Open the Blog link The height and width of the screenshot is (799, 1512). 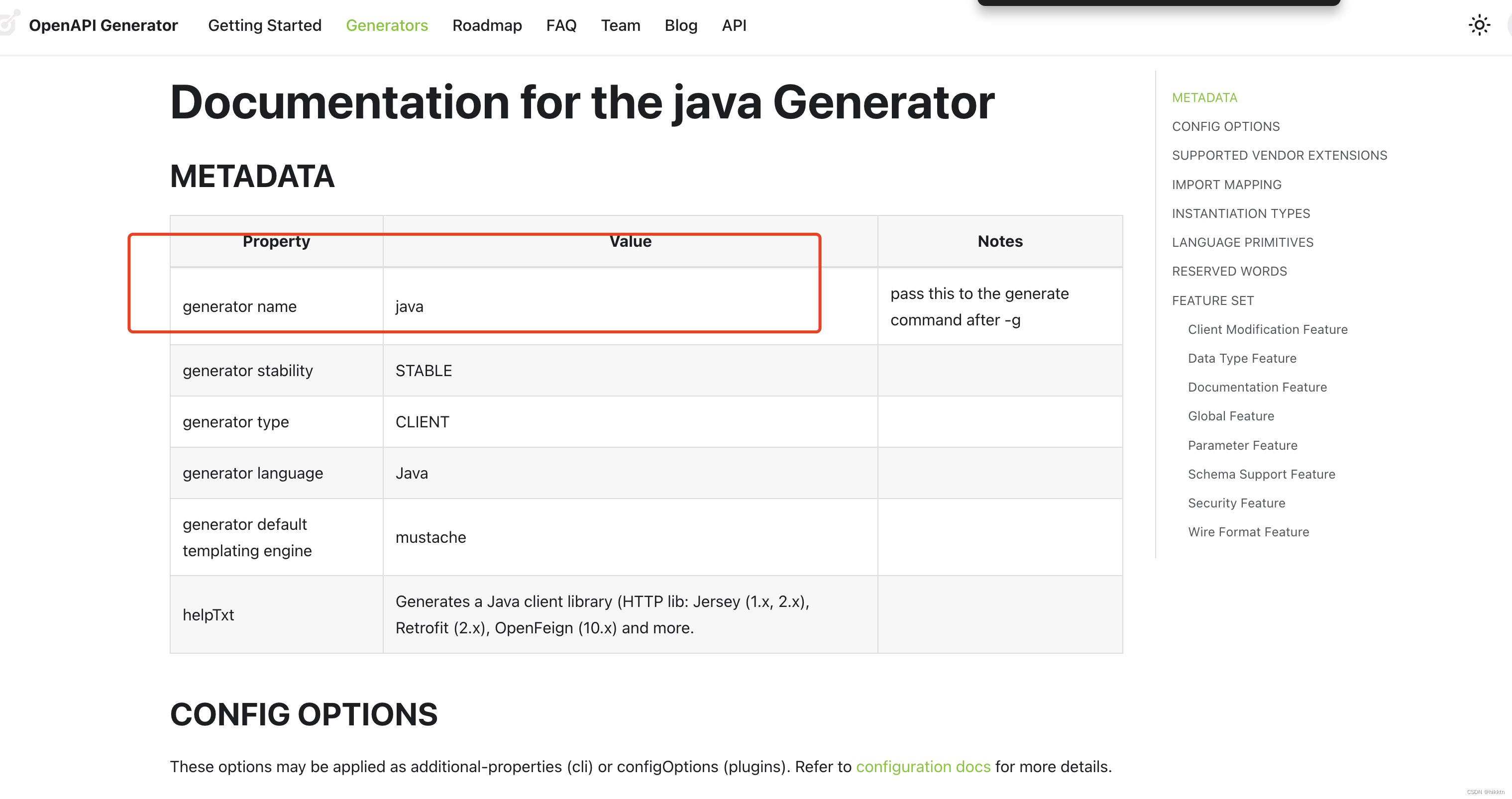(681, 25)
